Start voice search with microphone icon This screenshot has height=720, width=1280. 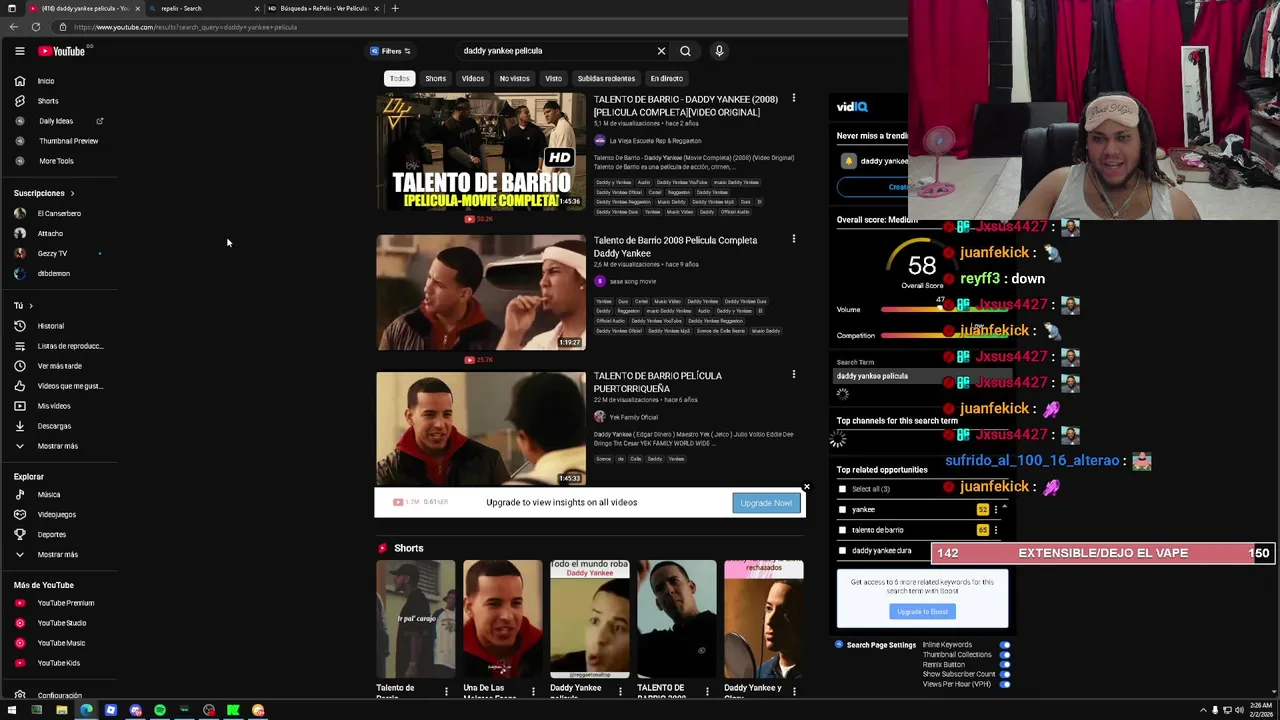coord(719,51)
